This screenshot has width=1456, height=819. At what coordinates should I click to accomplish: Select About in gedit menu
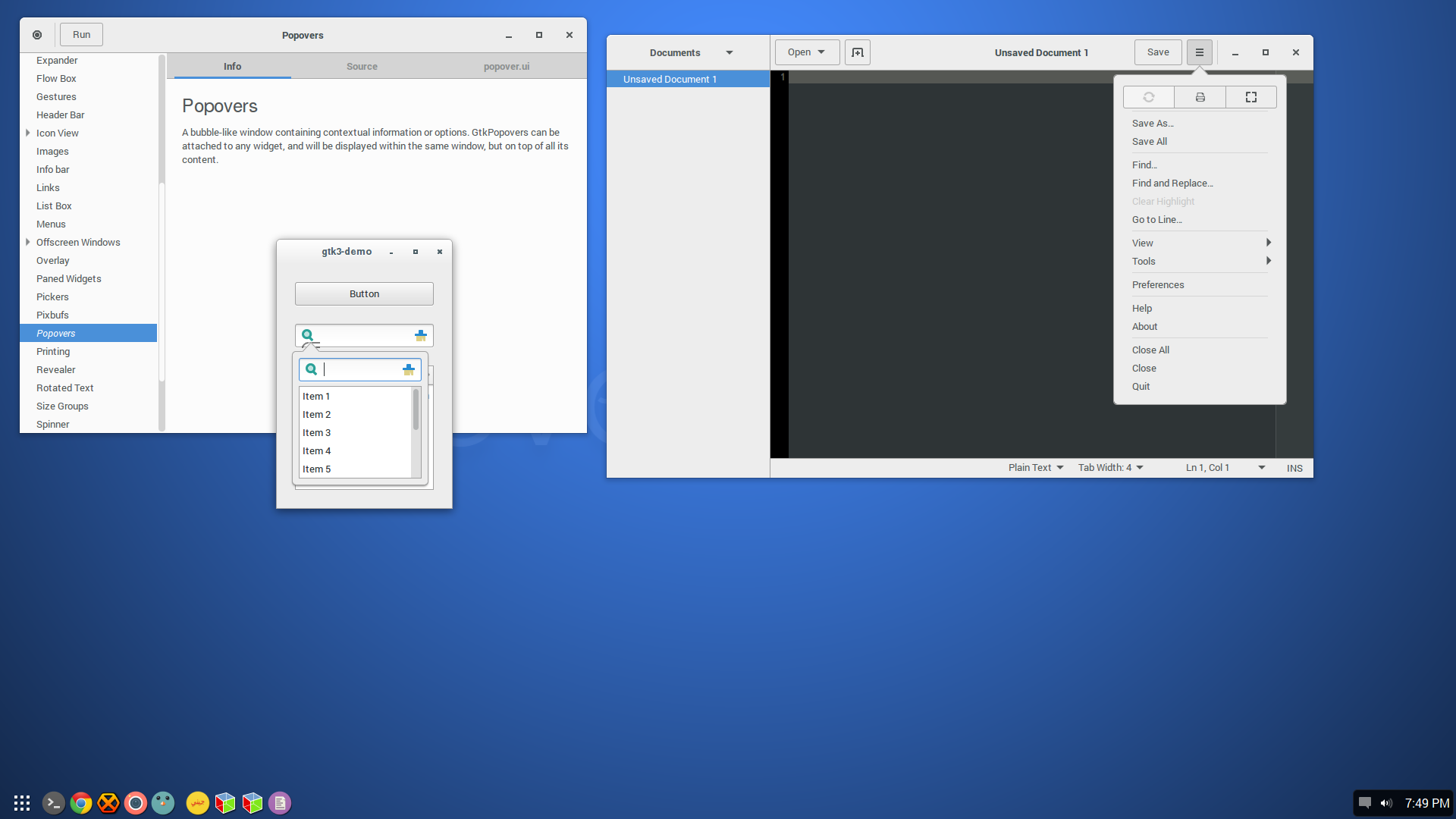tap(1200, 326)
